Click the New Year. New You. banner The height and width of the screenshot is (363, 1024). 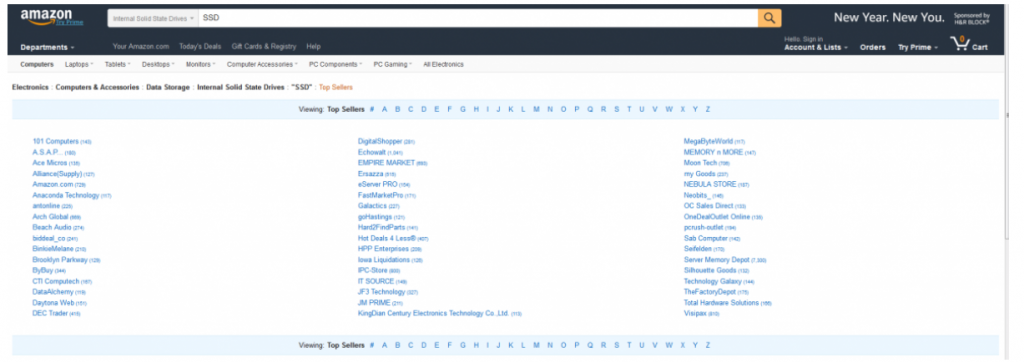coord(889,18)
